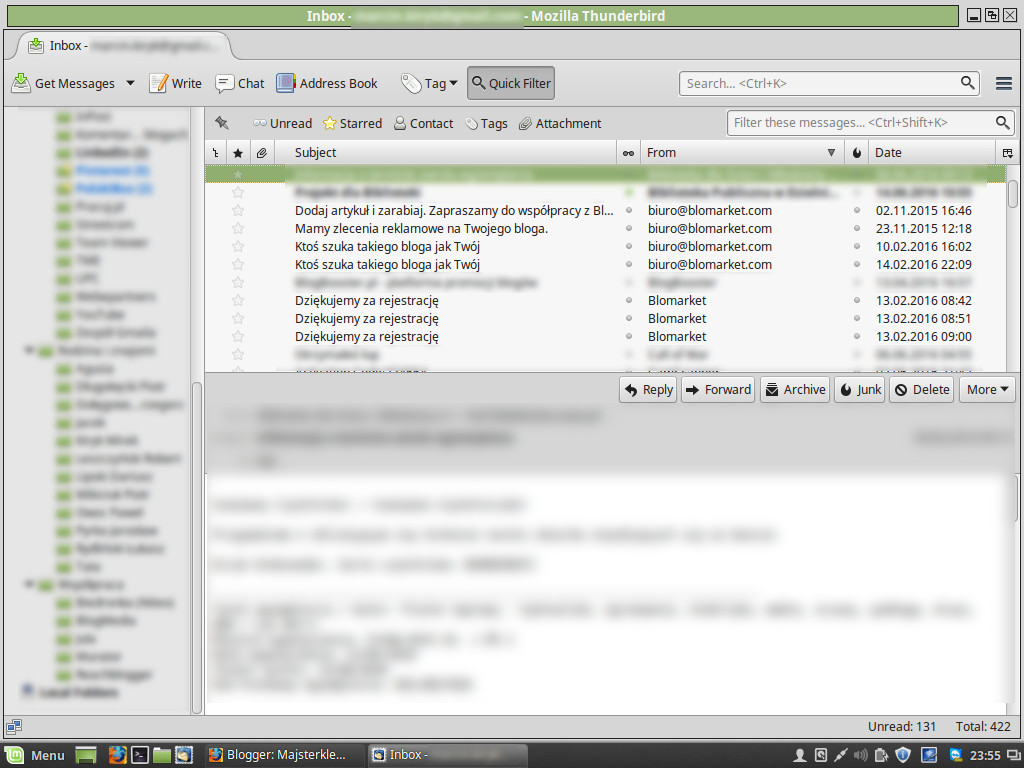Screen dimensions: 1024x768
Task: Filter messages with Attachment
Action: [560, 123]
